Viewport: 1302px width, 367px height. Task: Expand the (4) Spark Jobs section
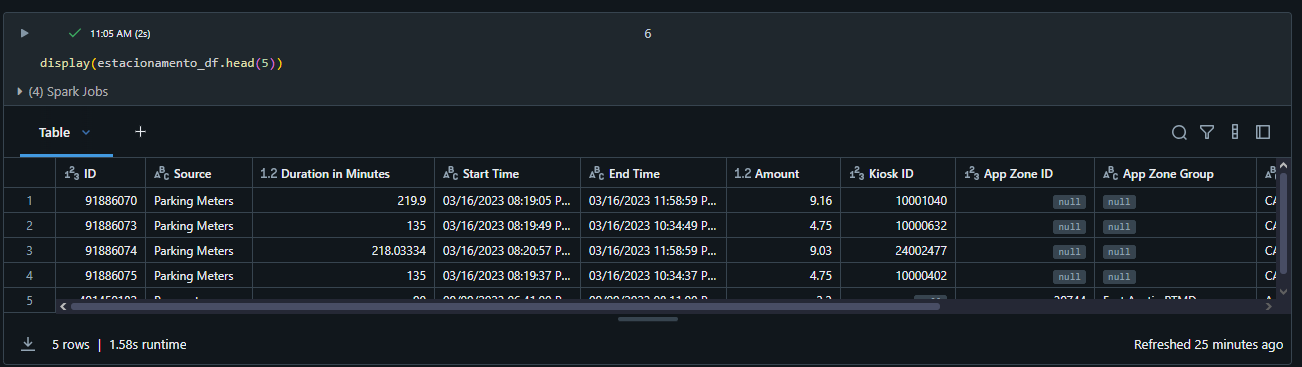click(x=63, y=91)
